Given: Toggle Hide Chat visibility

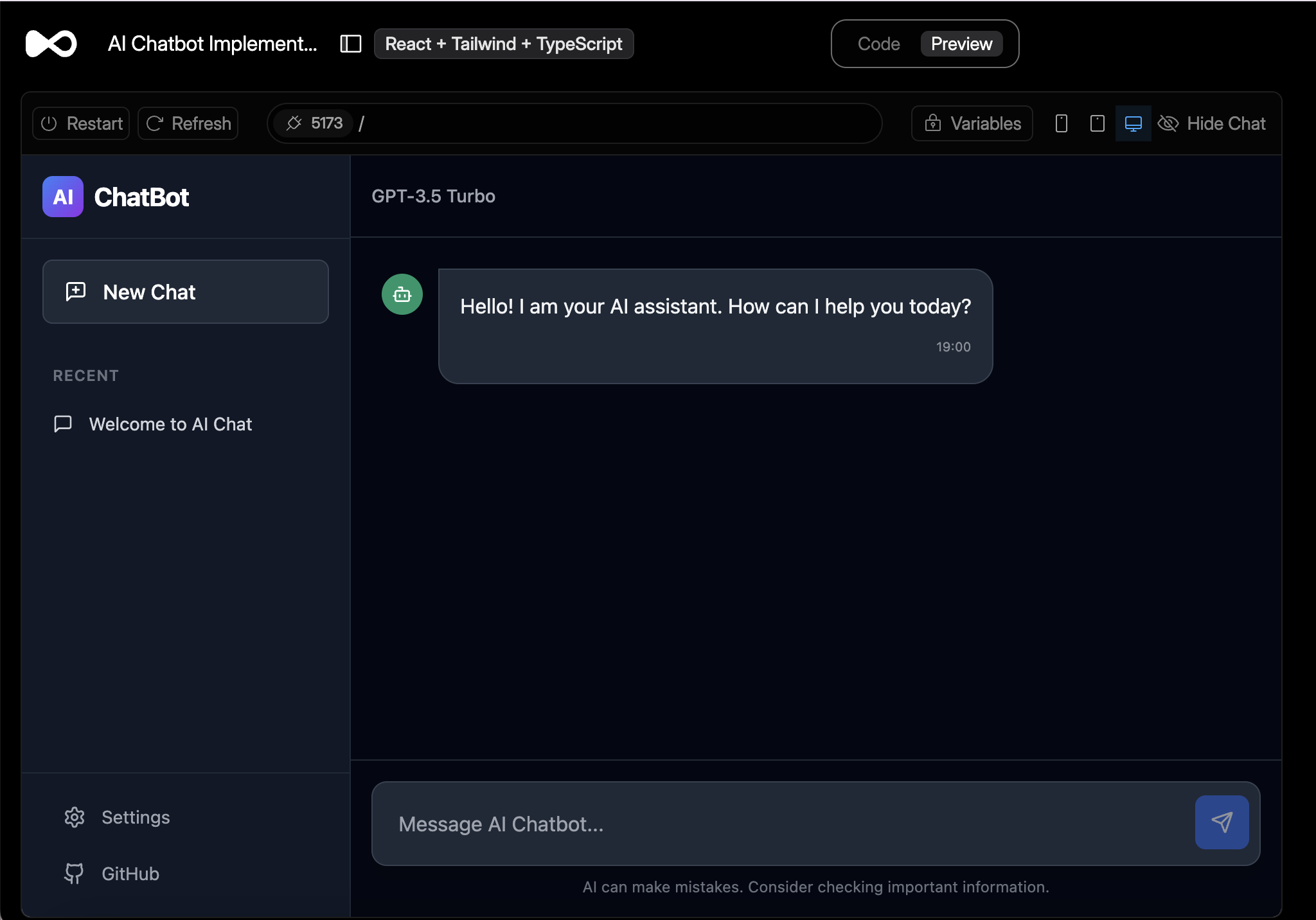Looking at the screenshot, I should coord(1211,123).
